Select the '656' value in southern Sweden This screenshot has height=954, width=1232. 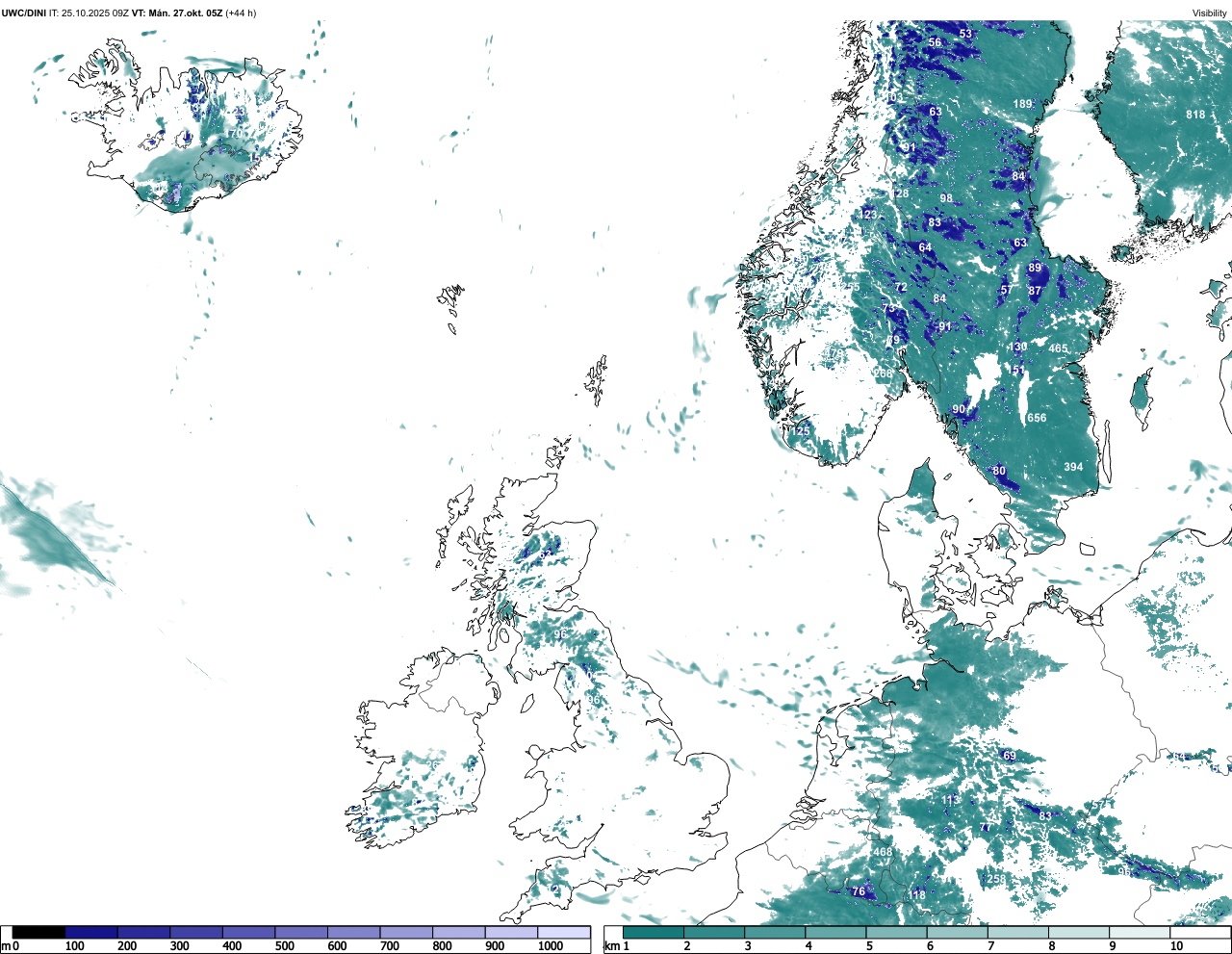(1037, 418)
